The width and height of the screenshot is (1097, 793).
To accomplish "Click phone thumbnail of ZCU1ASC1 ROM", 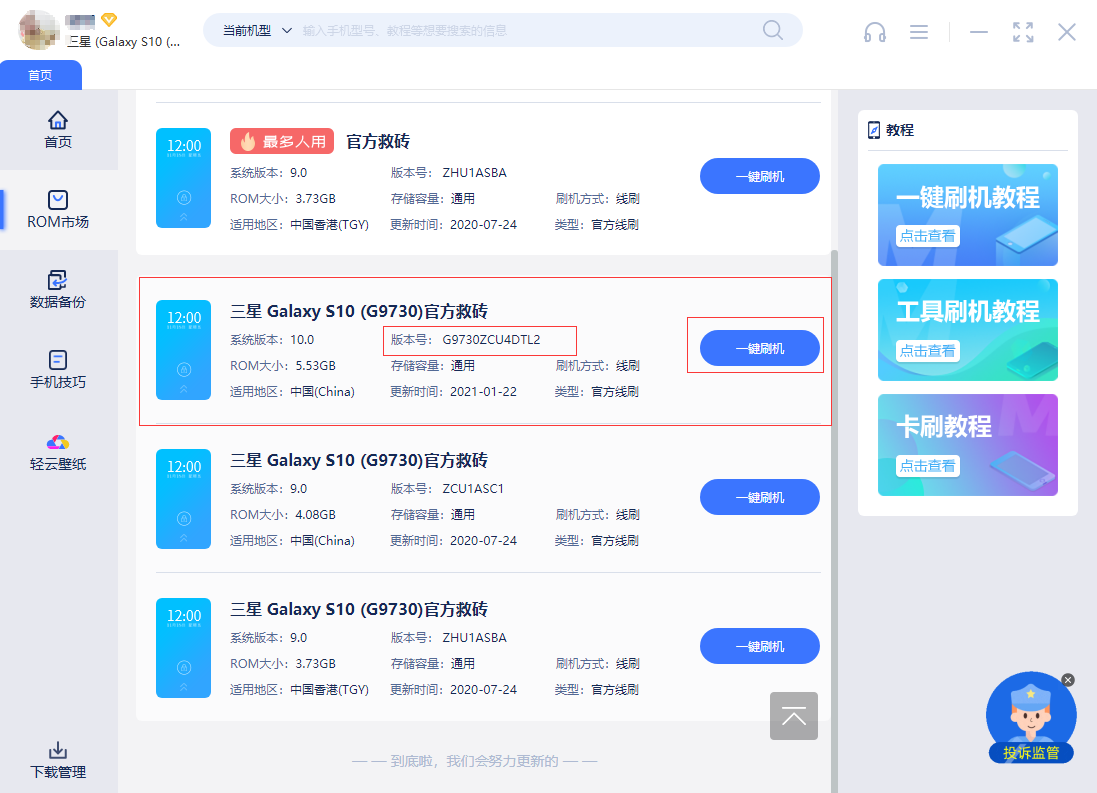I will (183, 499).
